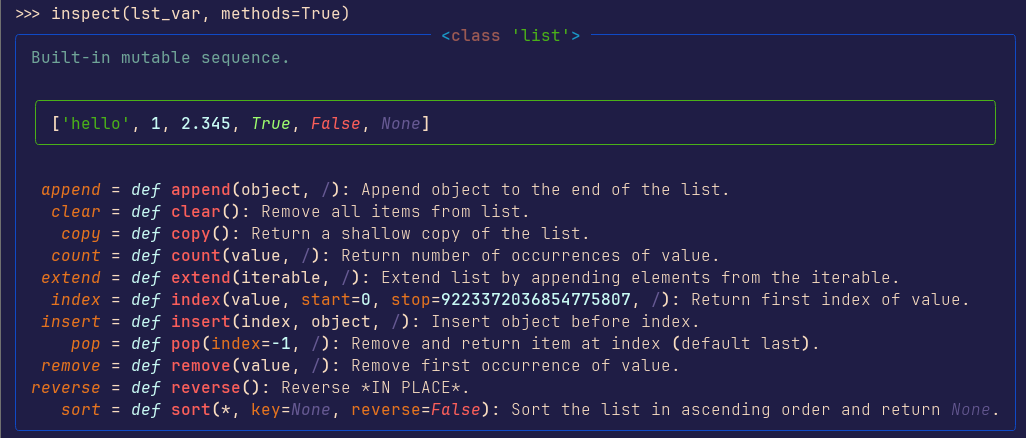The height and width of the screenshot is (438, 1026).
Task: Click the 2.345 float value
Action: pos(205,123)
